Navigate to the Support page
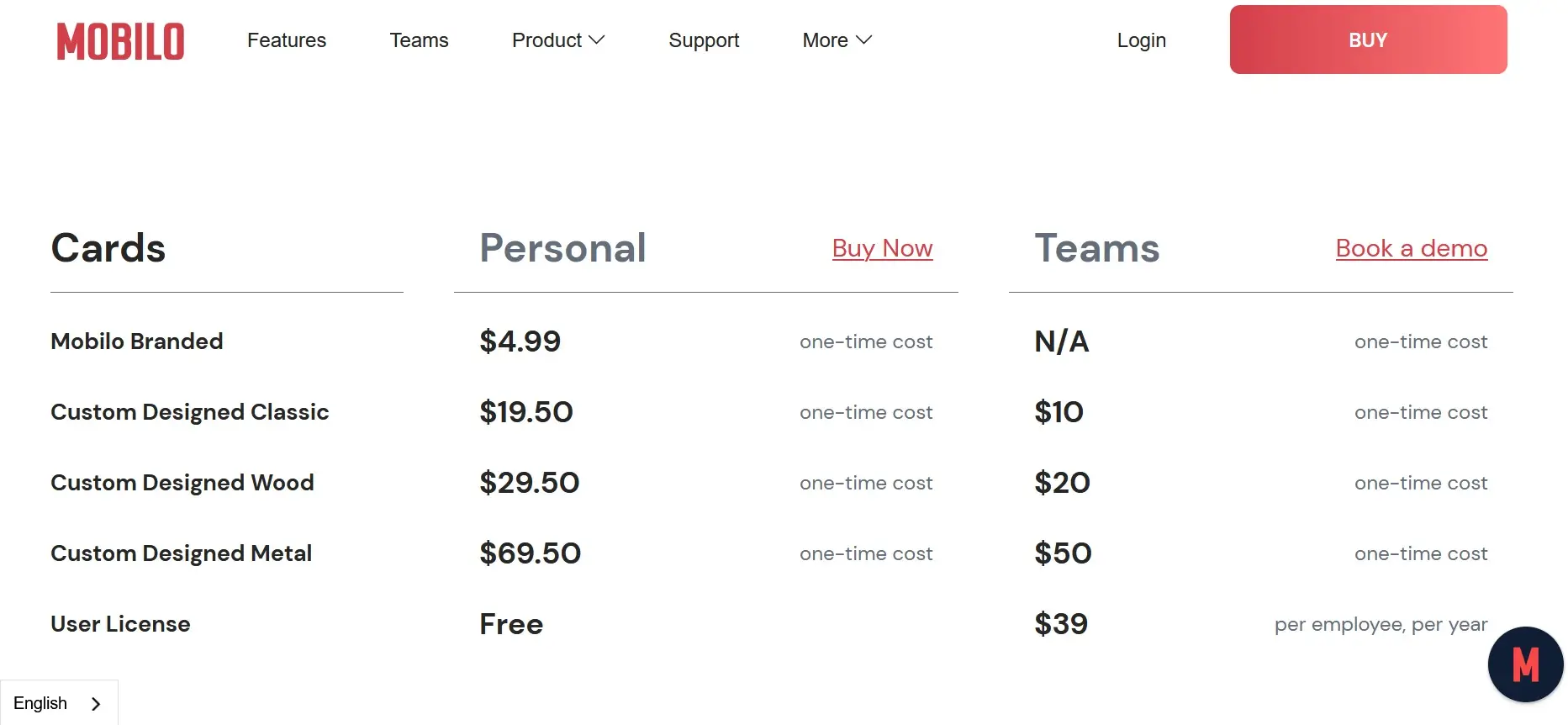 (704, 40)
